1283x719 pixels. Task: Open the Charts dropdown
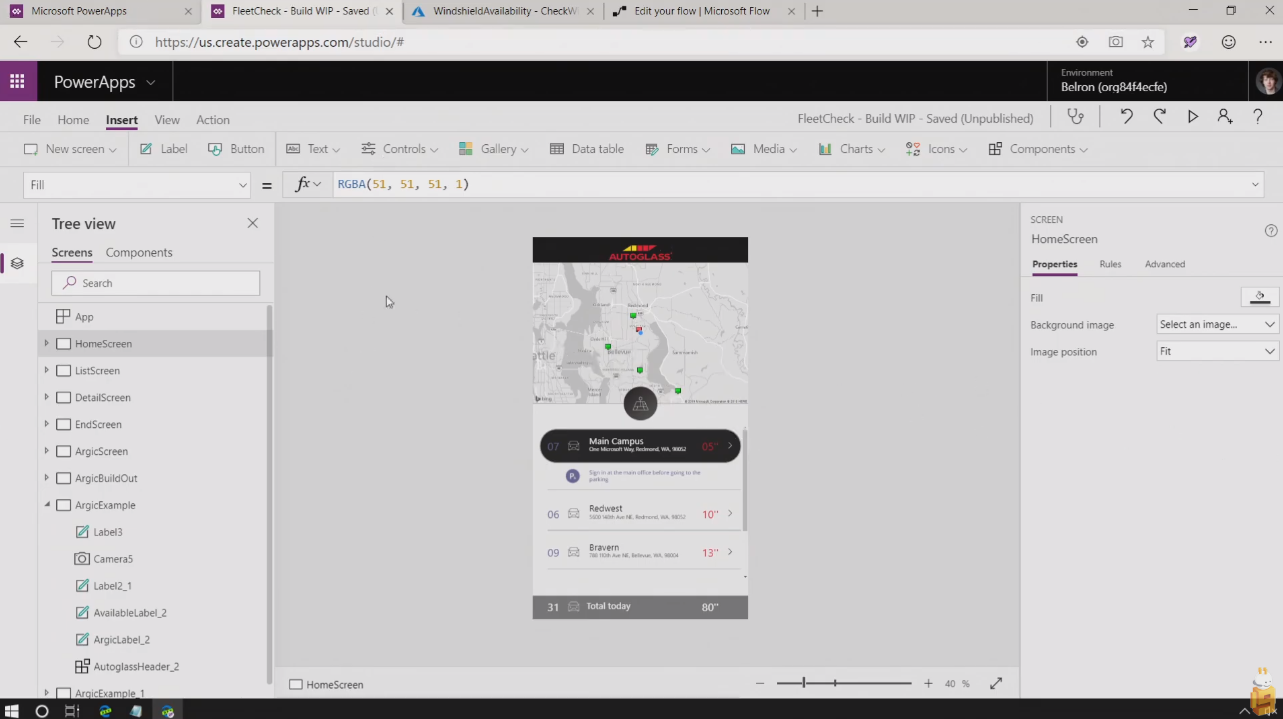(x=851, y=149)
